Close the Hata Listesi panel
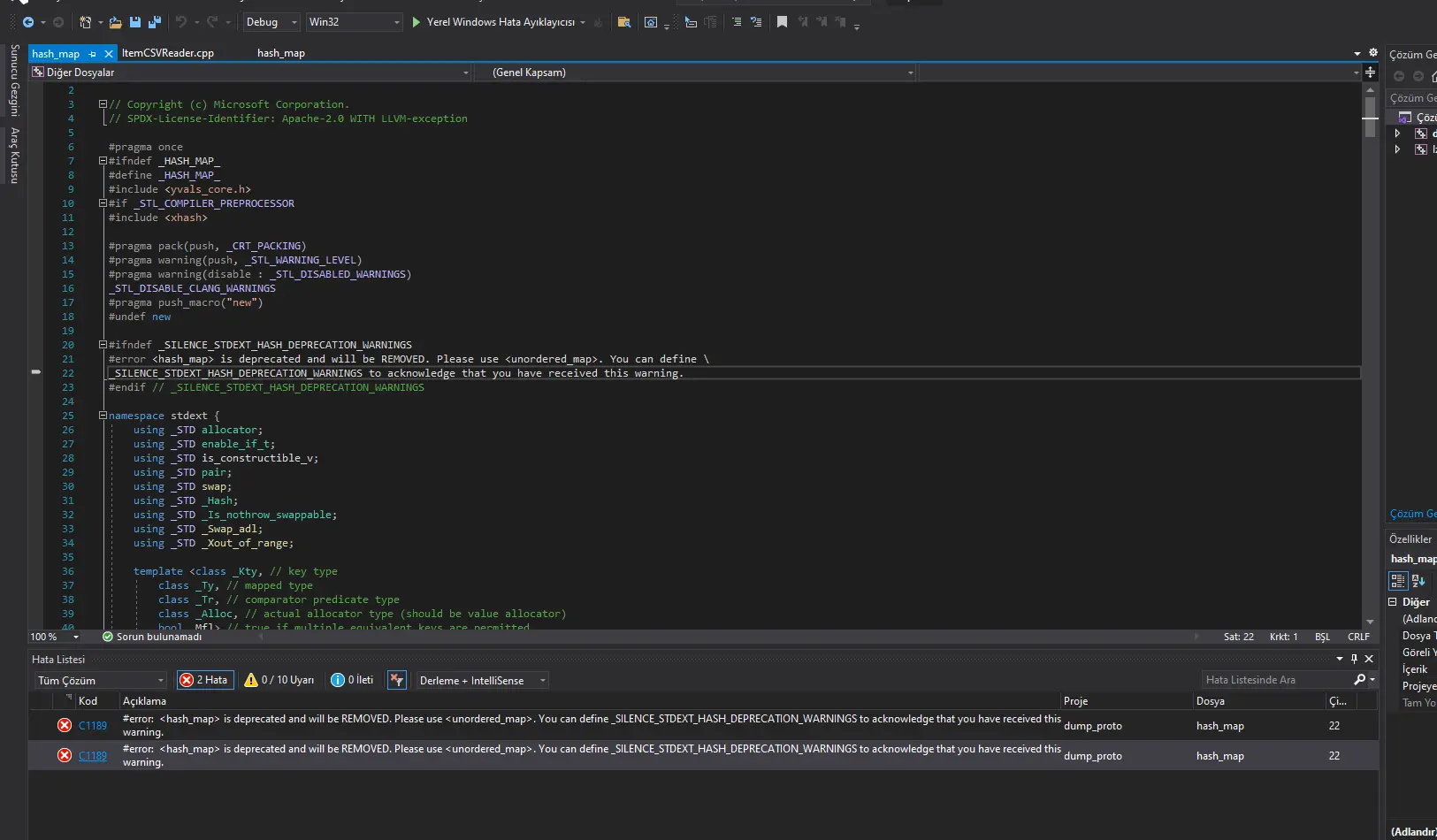This screenshot has width=1437, height=840. point(1369,659)
